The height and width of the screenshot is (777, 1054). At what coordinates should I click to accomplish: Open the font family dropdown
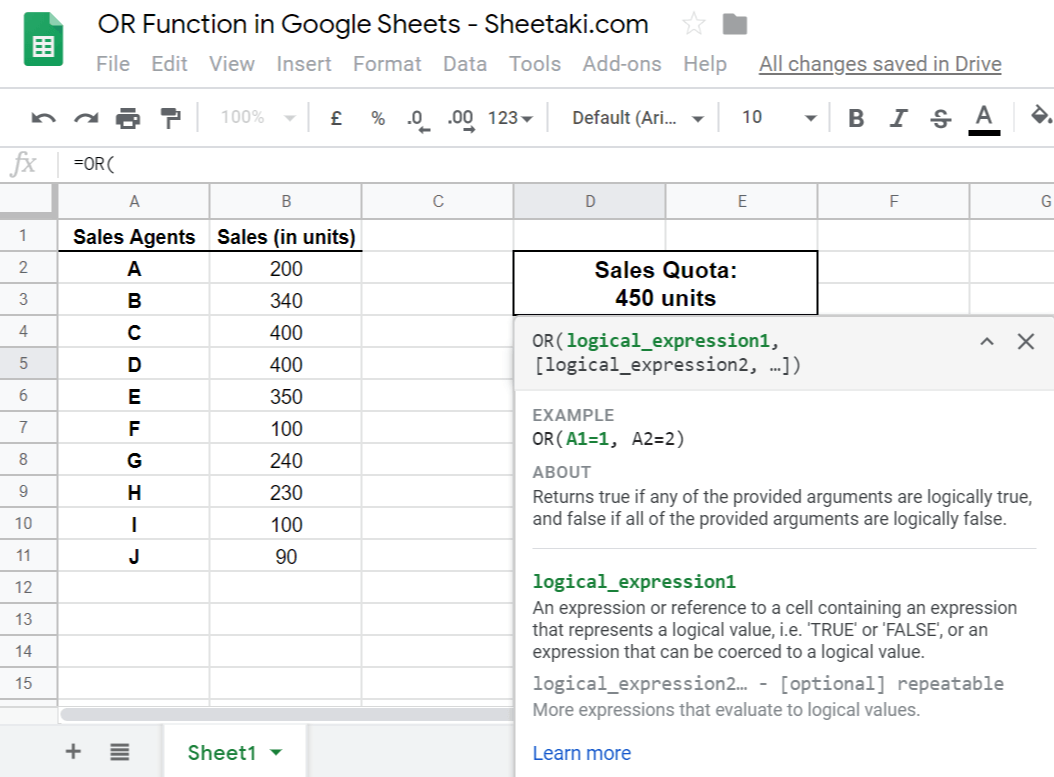click(638, 118)
